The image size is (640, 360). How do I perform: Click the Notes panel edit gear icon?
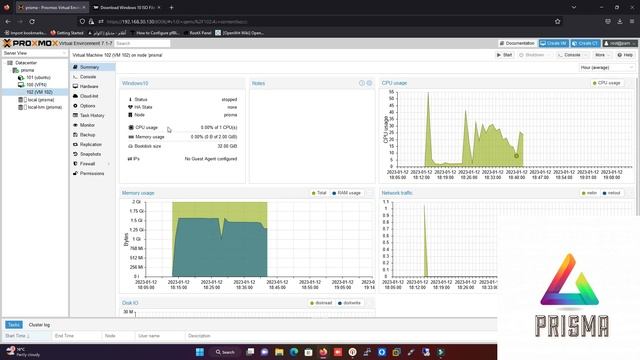[369, 83]
